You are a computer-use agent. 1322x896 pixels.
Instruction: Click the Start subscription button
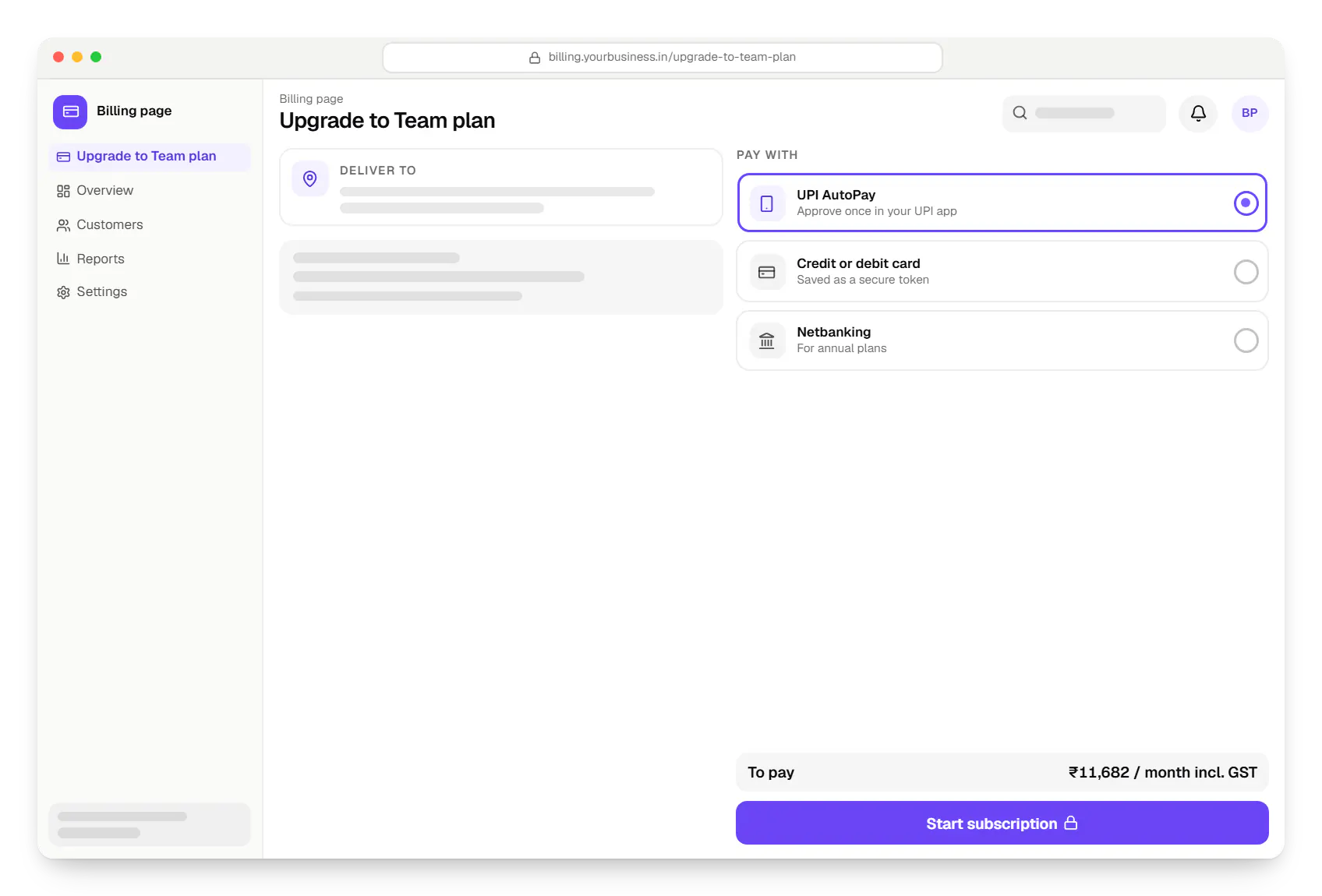pyautogui.click(x=1002, y=823)
